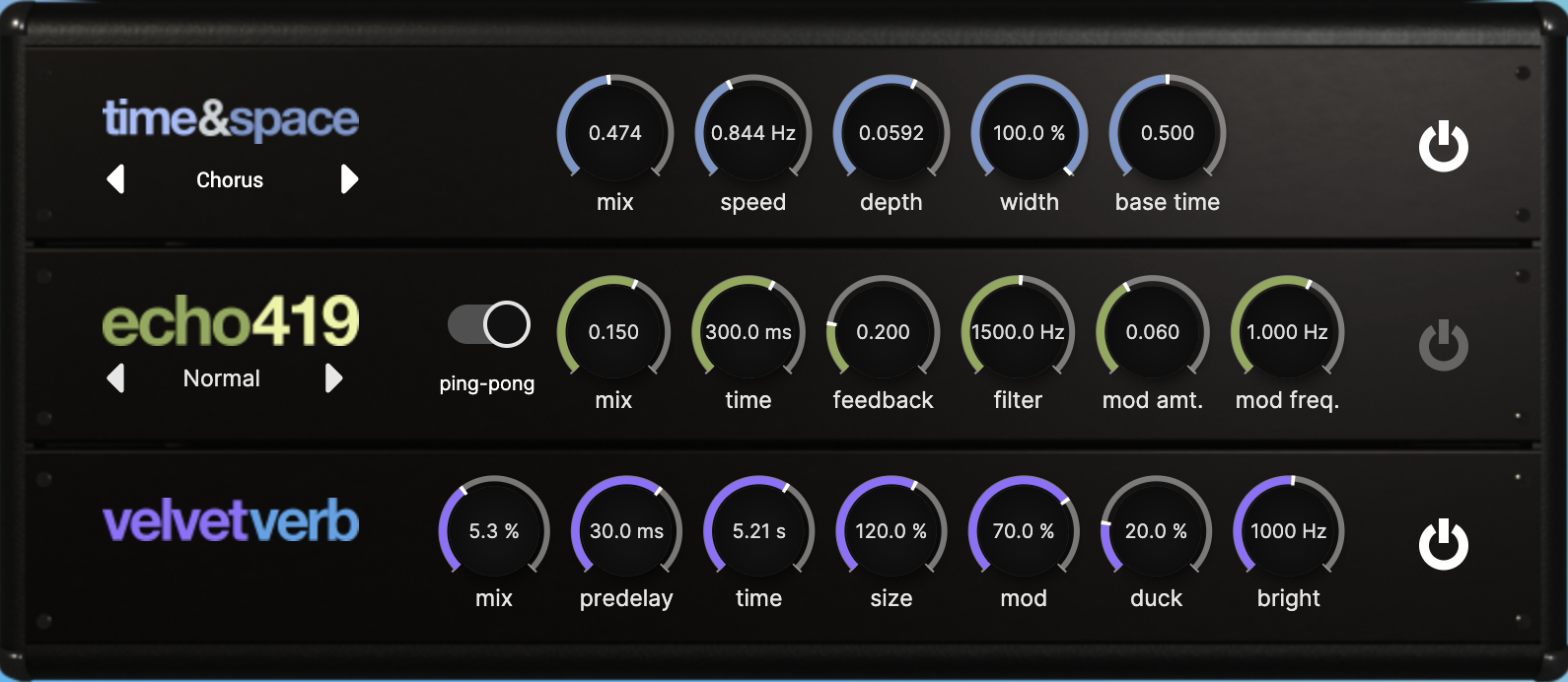
Task: Go to next echo419 mode after Normal
Action: (x=333, y=378)
